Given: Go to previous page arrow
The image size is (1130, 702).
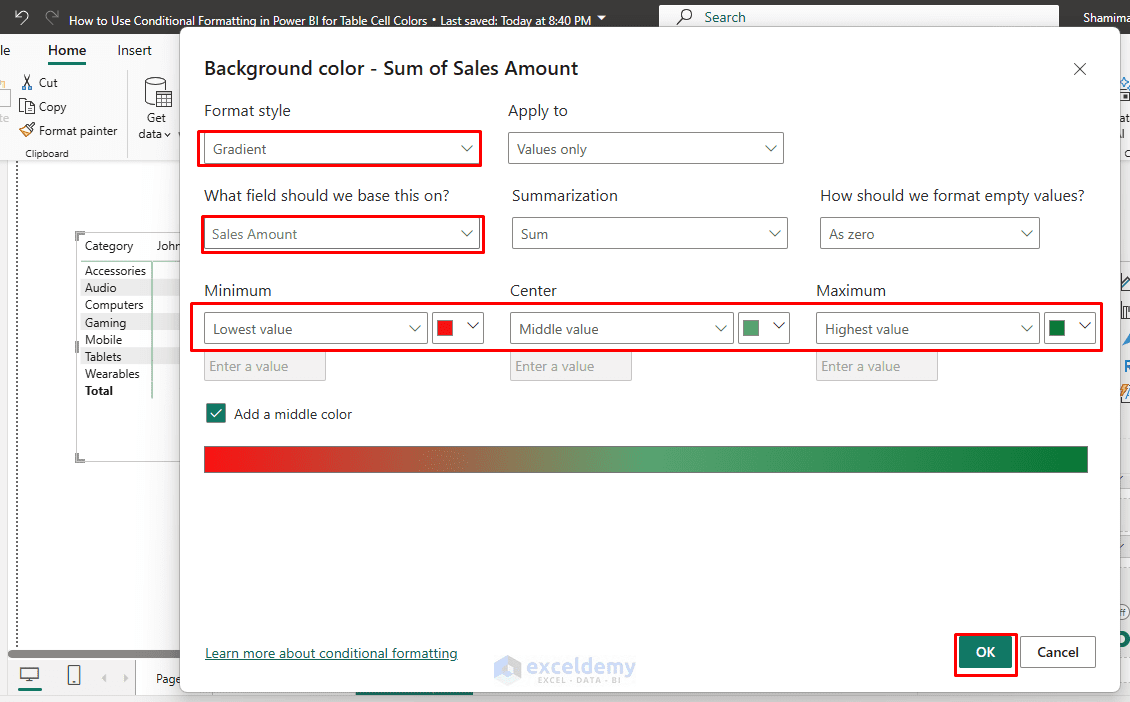Looking at the screenshot, I should coord(104,678).
